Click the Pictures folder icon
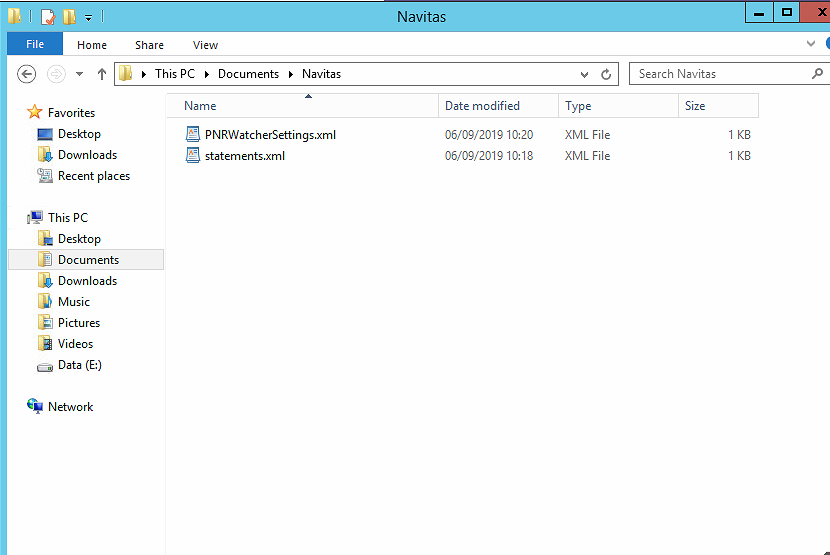The width and height of the screenshot is (830, 555). pos(45,322)
